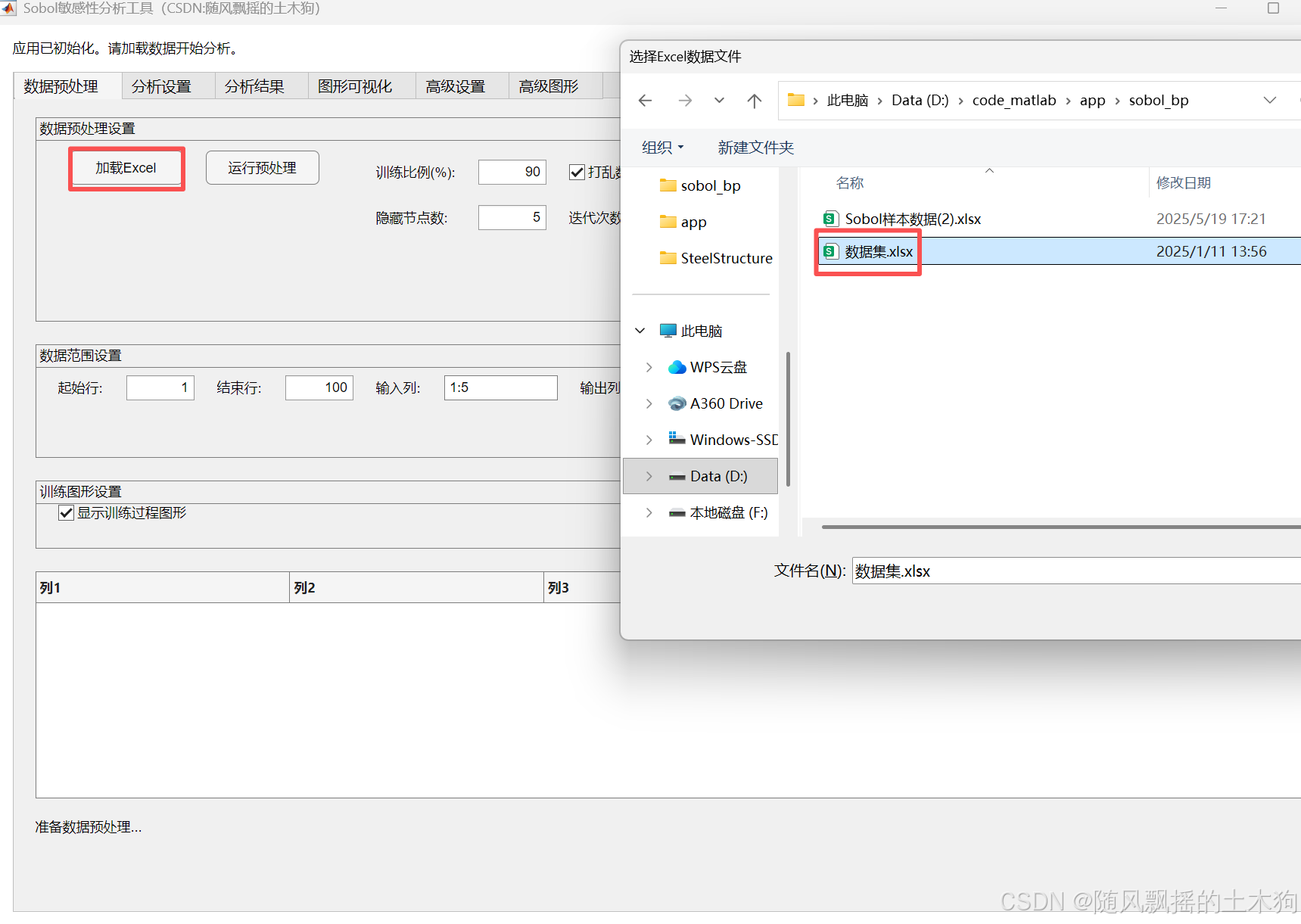Click sobol_bp in the address breadcrumb

click(x=1159, y=100)
